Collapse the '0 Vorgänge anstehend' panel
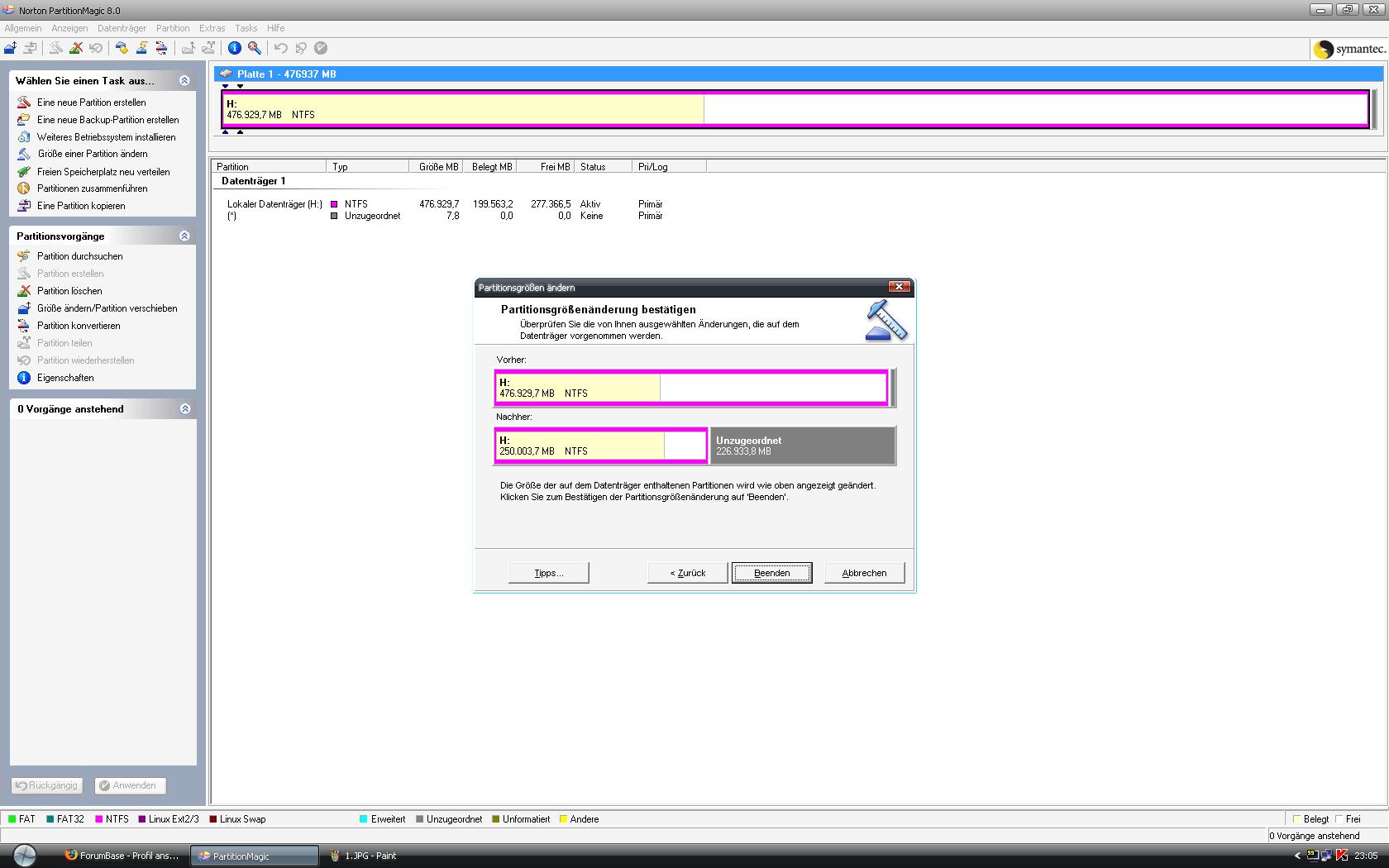Viewport: 1389px width, 868px height. (184, 408)
